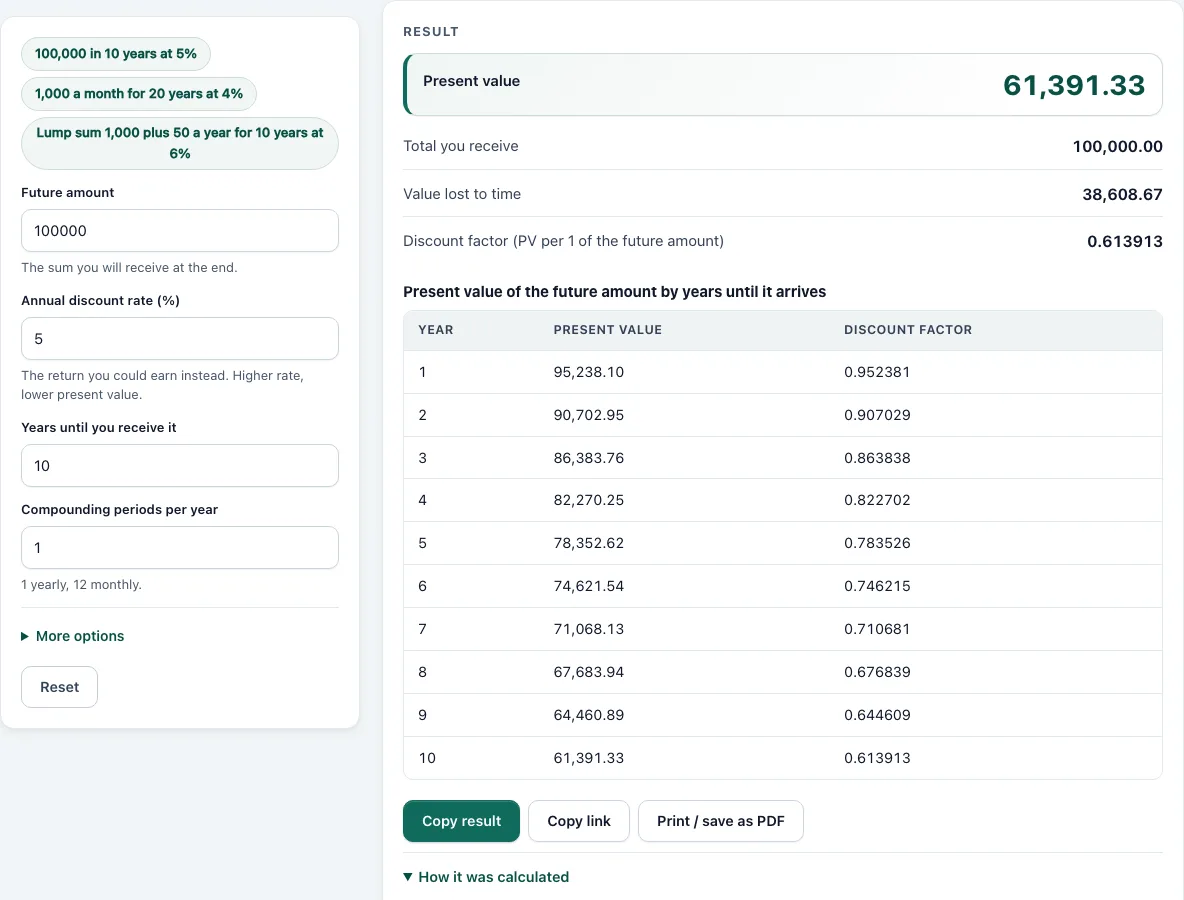The height and width of the screenshot is (900, 1184).
Task: Expand the More options disclosure triangle
Action: tap(25, 636)
